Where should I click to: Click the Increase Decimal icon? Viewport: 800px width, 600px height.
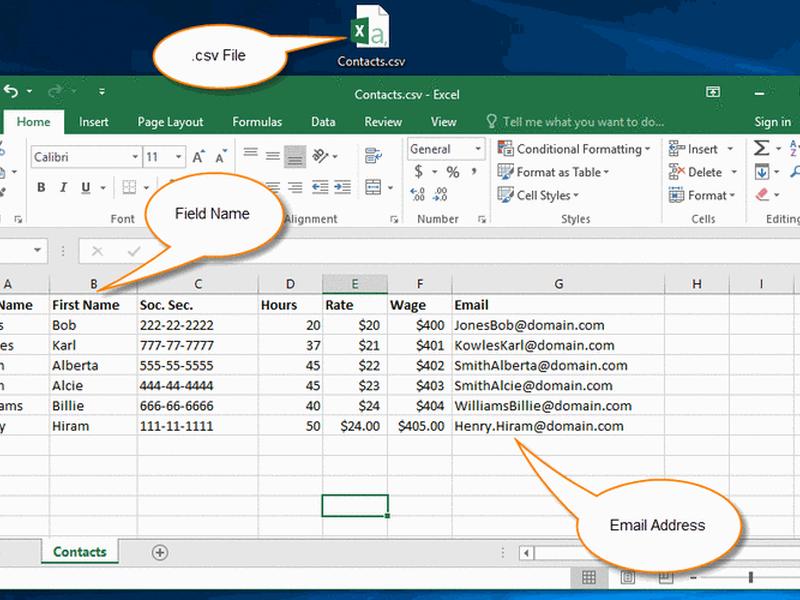point(417,194)
